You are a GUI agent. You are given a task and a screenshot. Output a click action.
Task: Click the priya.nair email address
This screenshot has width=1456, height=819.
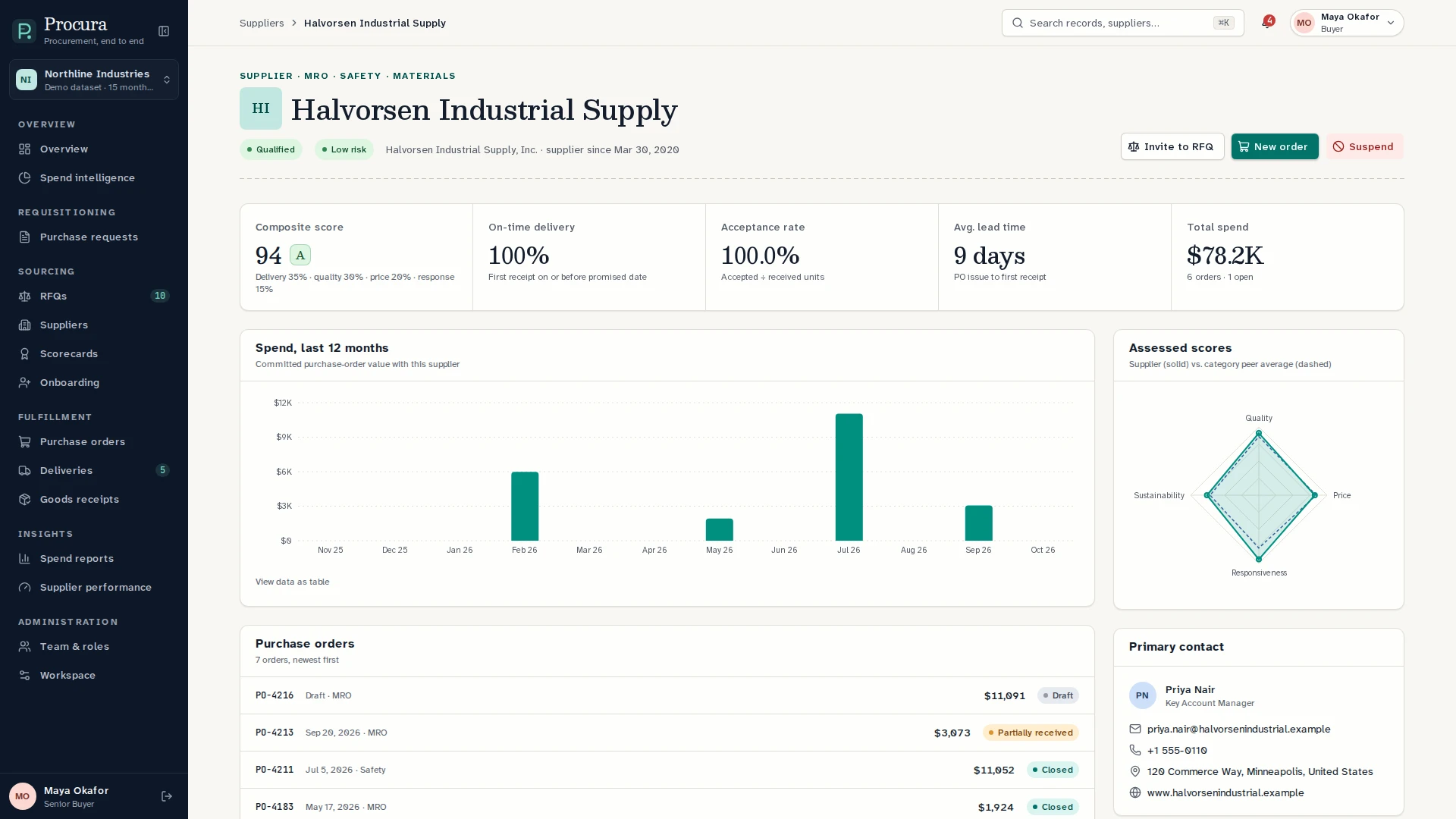click(x=1238, y=730)
